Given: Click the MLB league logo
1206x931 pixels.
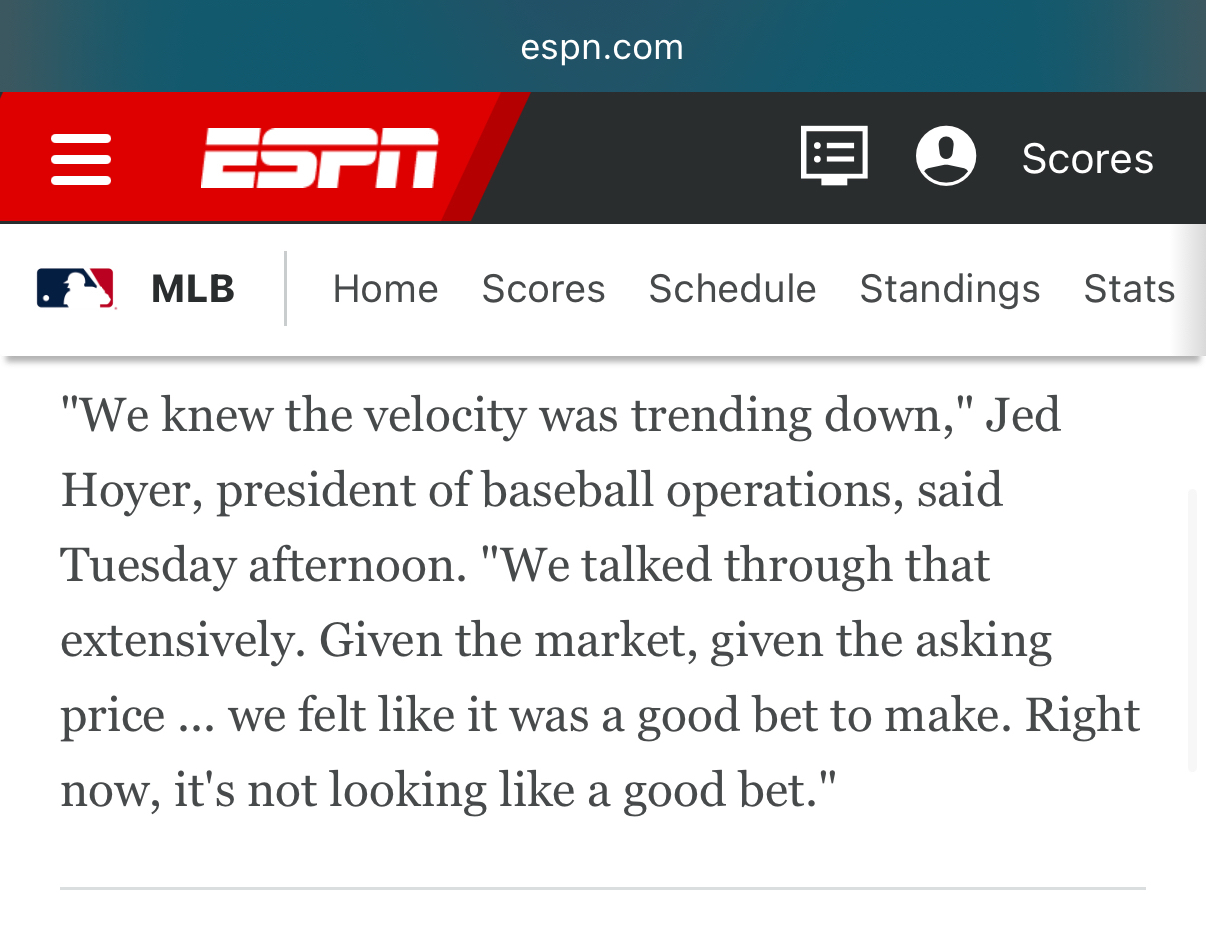Looking at the screenshot, I should (x=75, y=289).
